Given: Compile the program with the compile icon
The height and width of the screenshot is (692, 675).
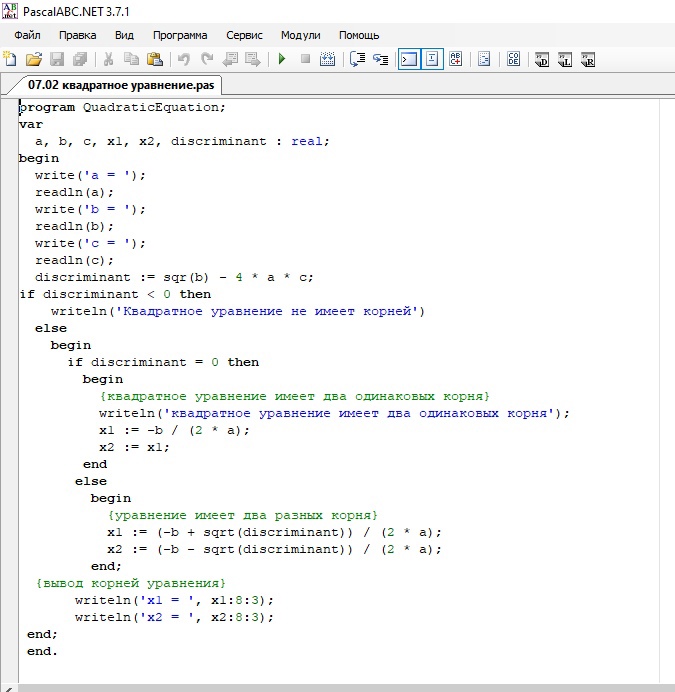Looking at the screenshot, I should [x=327, y=59].
